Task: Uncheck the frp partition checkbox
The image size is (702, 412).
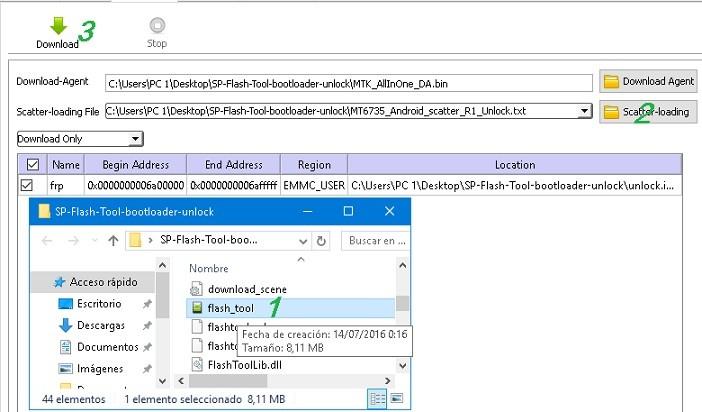Action: point(26,185)
